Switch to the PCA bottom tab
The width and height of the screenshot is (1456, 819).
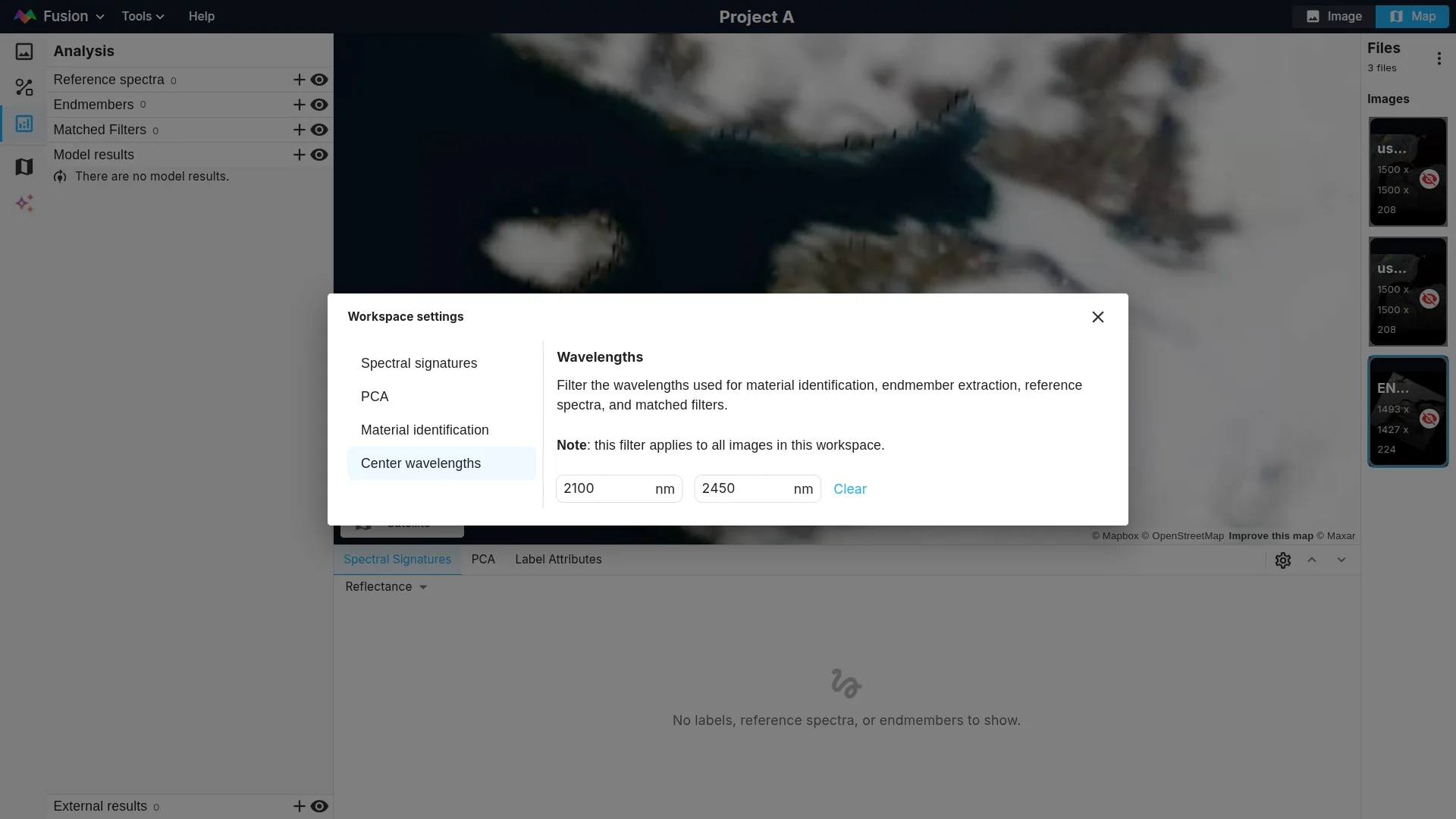tap(482, 560)
